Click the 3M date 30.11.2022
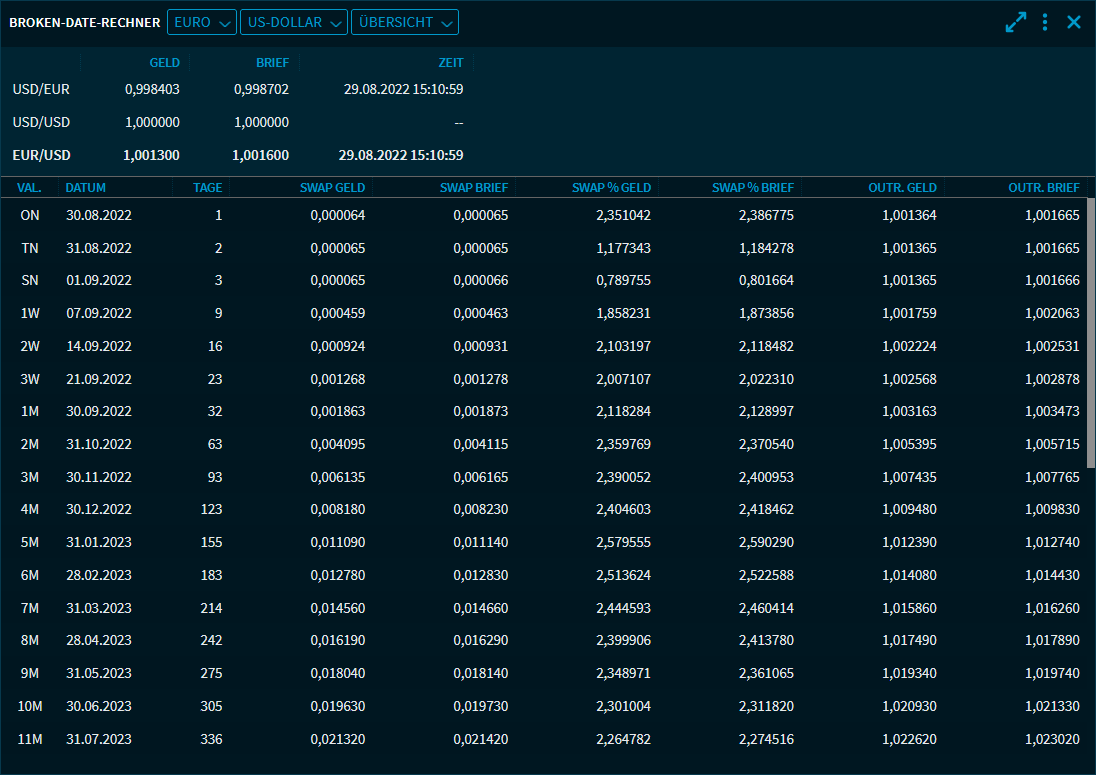The width and height of the screenshot is (1096, 775). [99, 477]
